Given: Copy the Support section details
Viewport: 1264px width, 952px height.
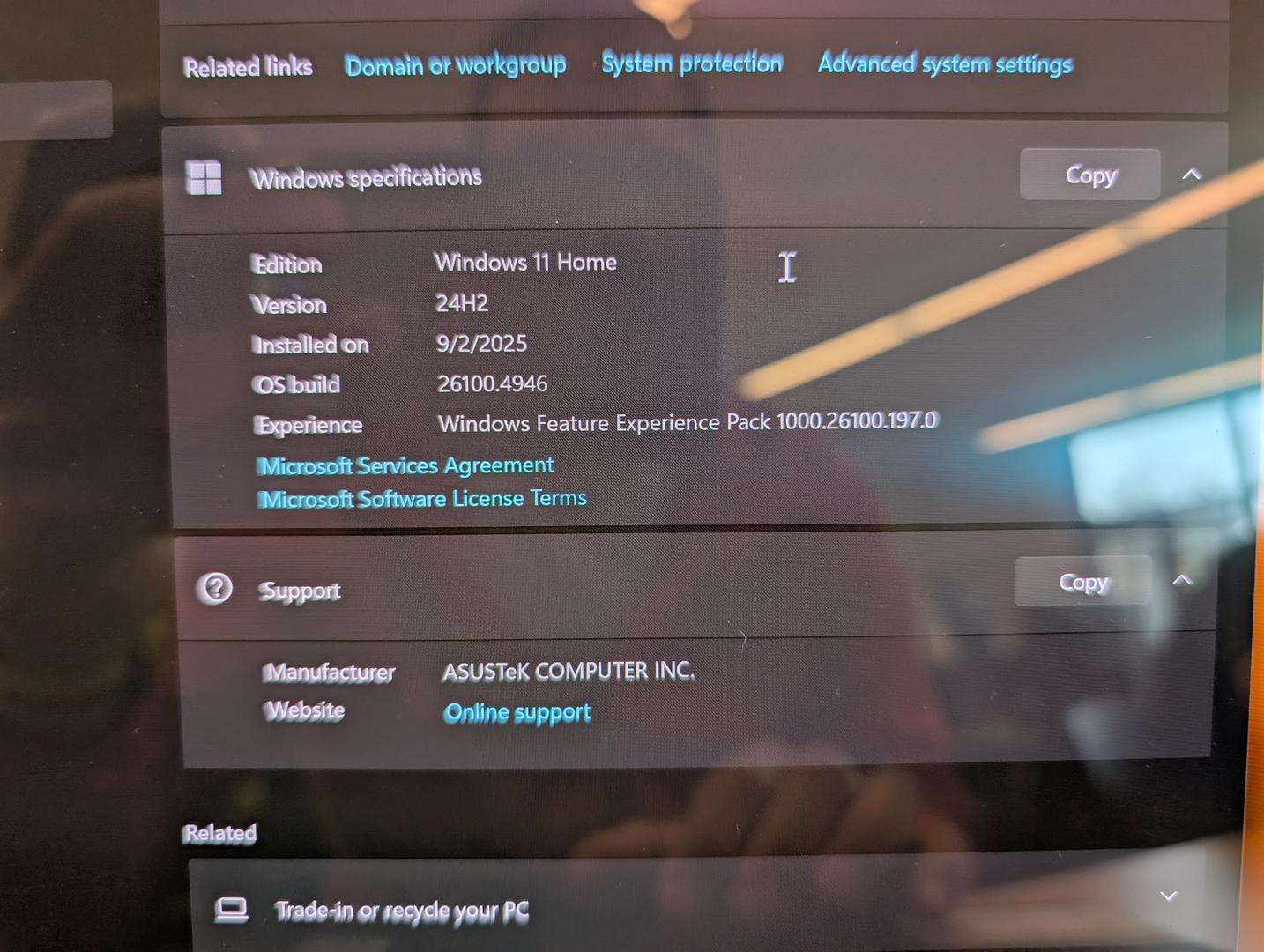Looking at the screenshot, I should coord(1083,582).
